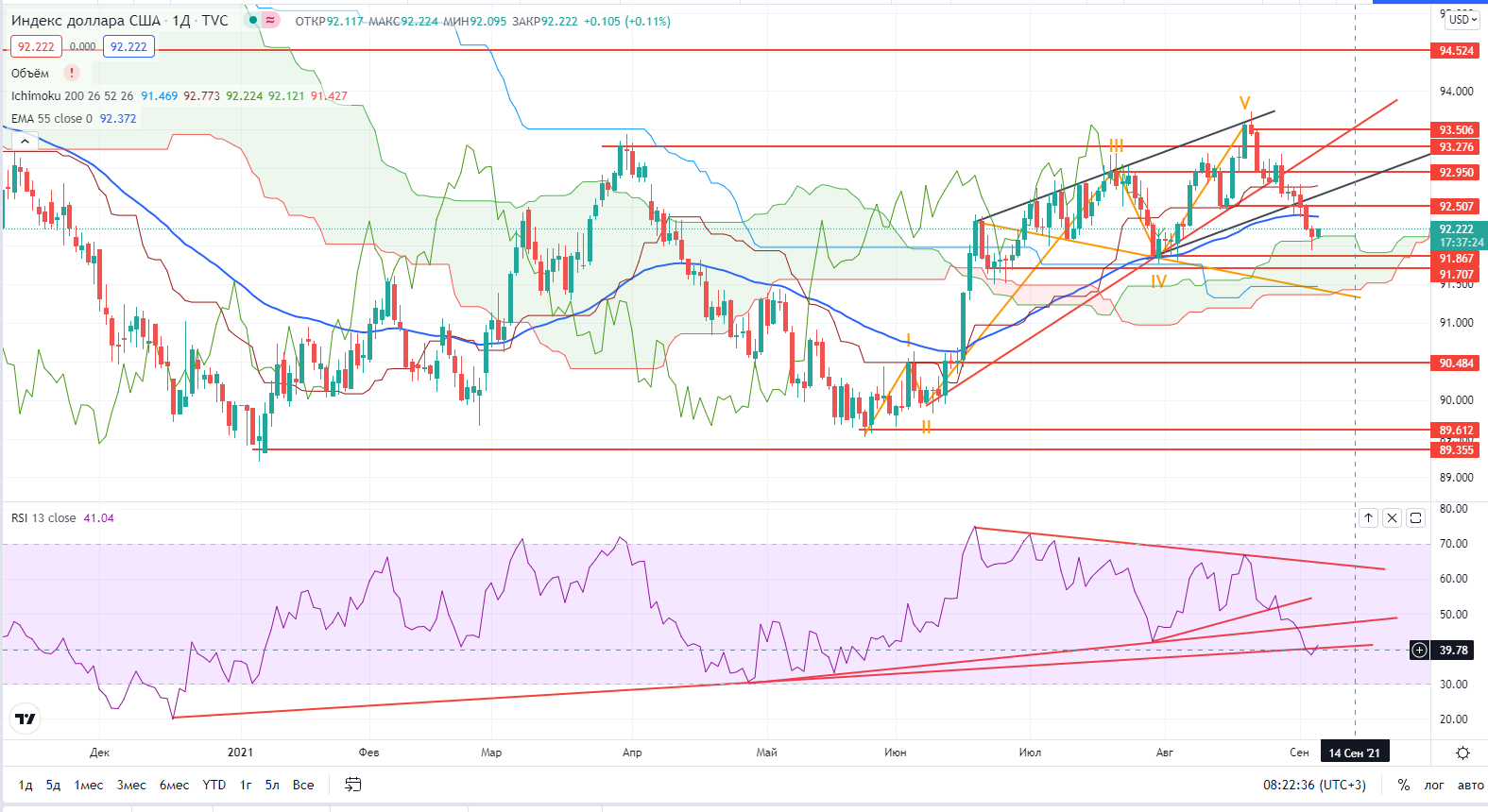Screen dimensions: 1488x812
Task: Click the plus button at 39.78 price
Action: tap(1419, 650)
